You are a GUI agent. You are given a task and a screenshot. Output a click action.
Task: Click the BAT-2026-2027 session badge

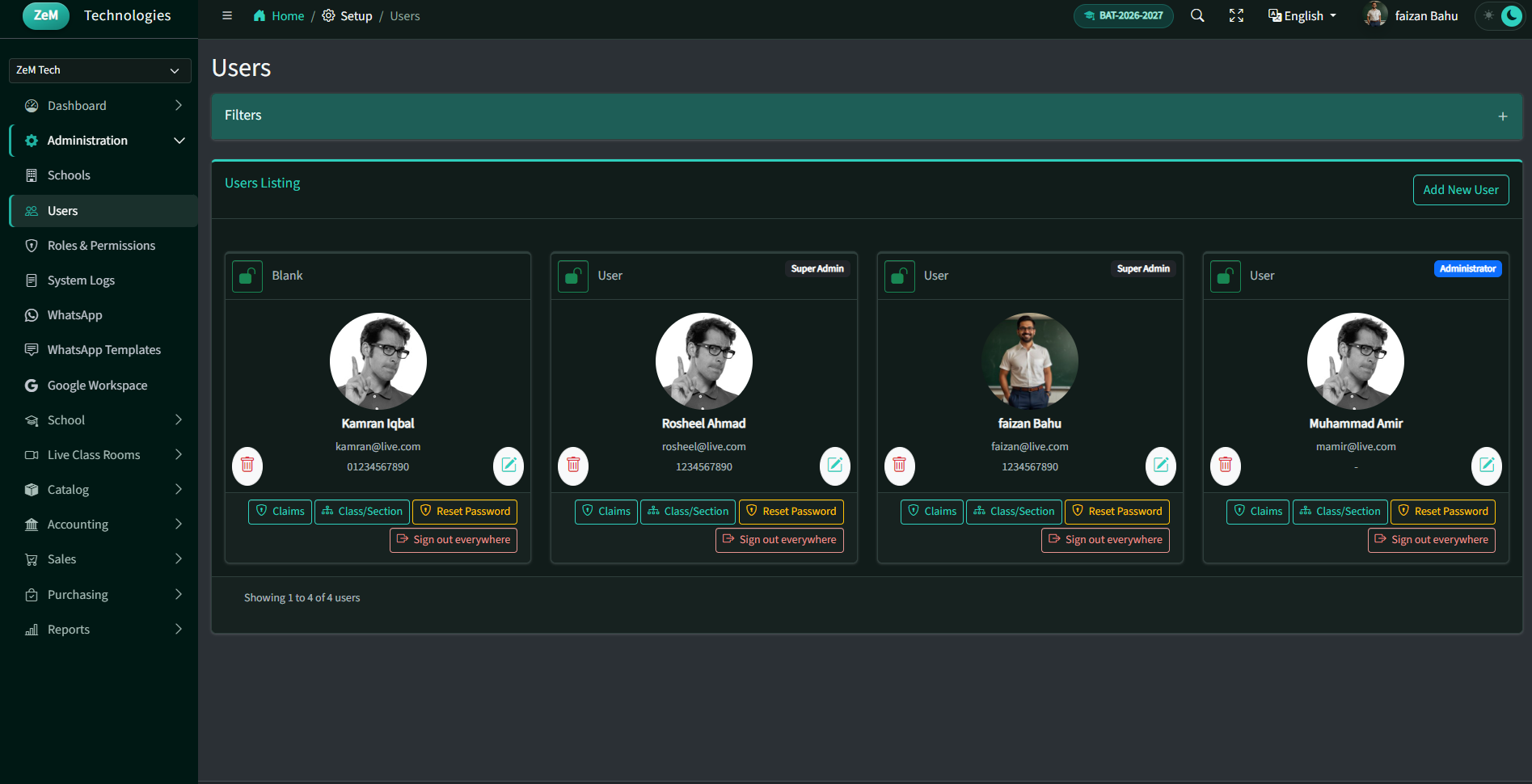(1124, 15)
